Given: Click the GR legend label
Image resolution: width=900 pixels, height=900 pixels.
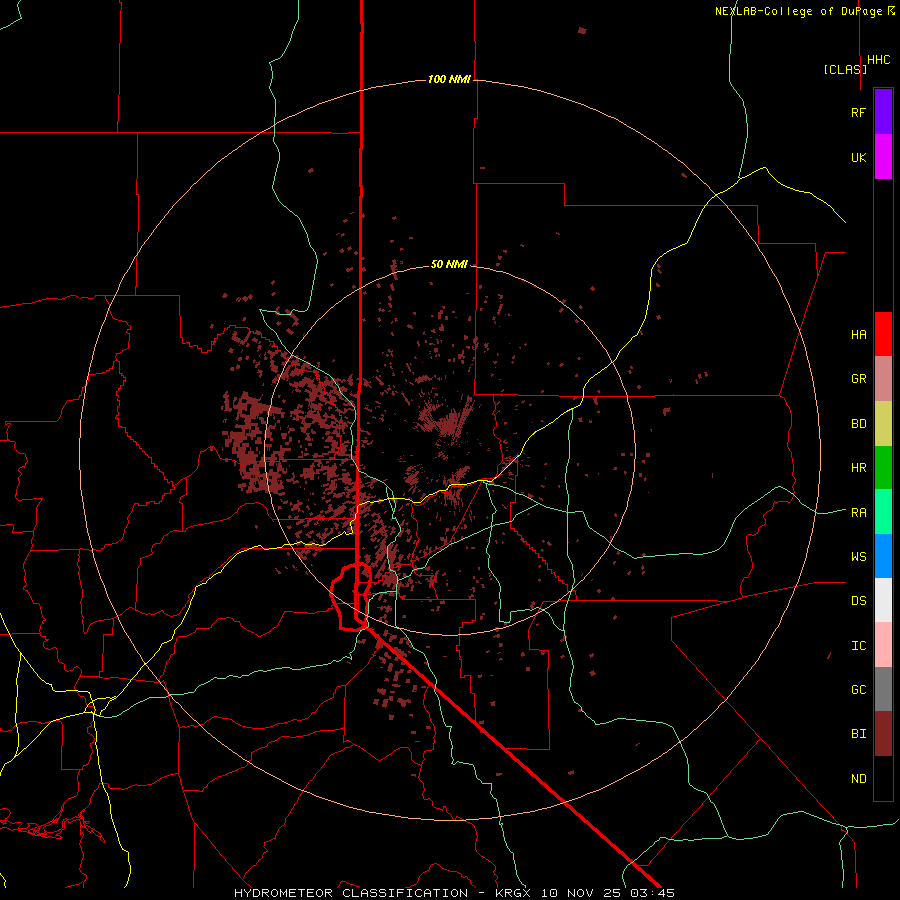Looking at the screenshot, I should [x=858, y=379].
